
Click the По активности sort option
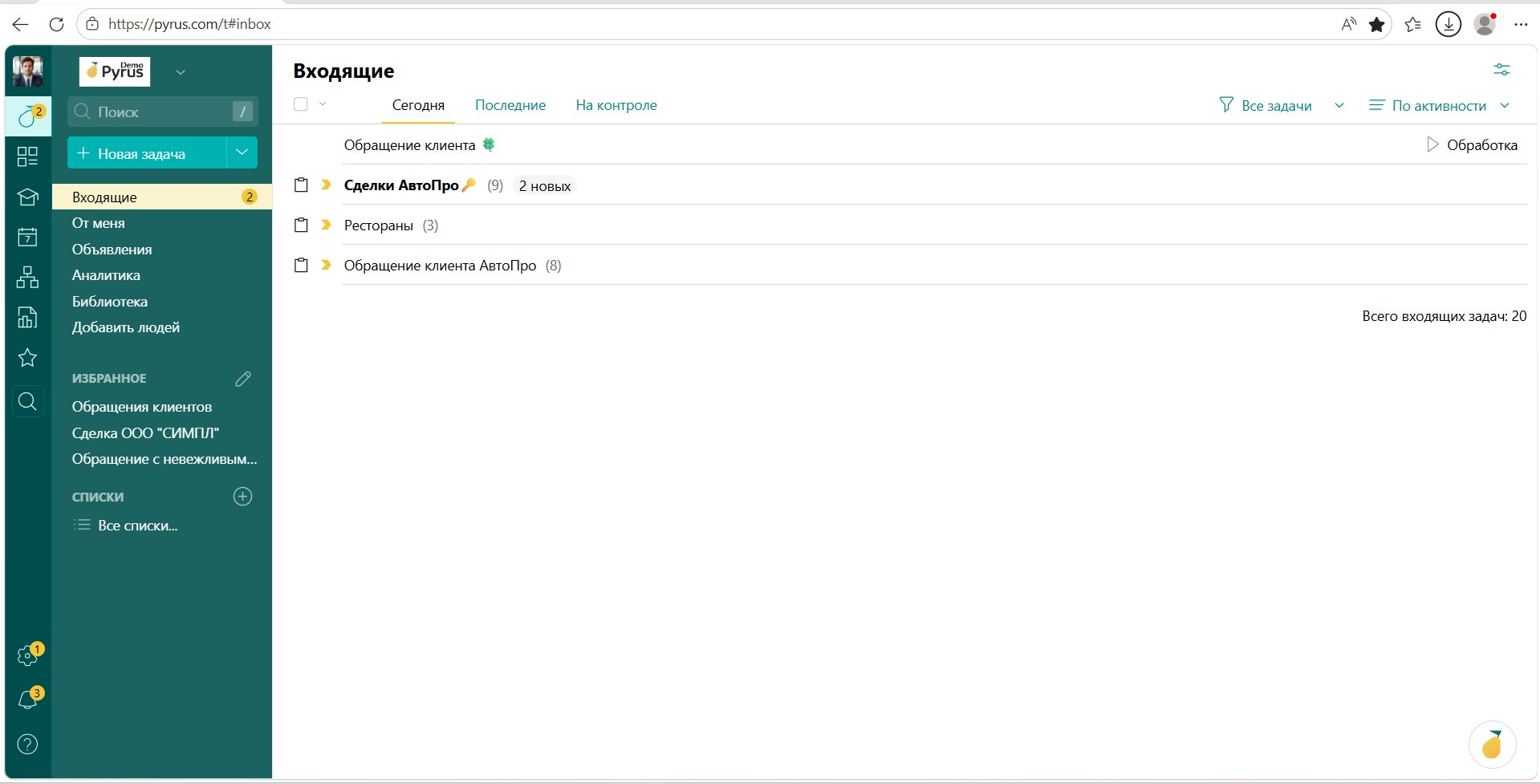[1428, 105]
